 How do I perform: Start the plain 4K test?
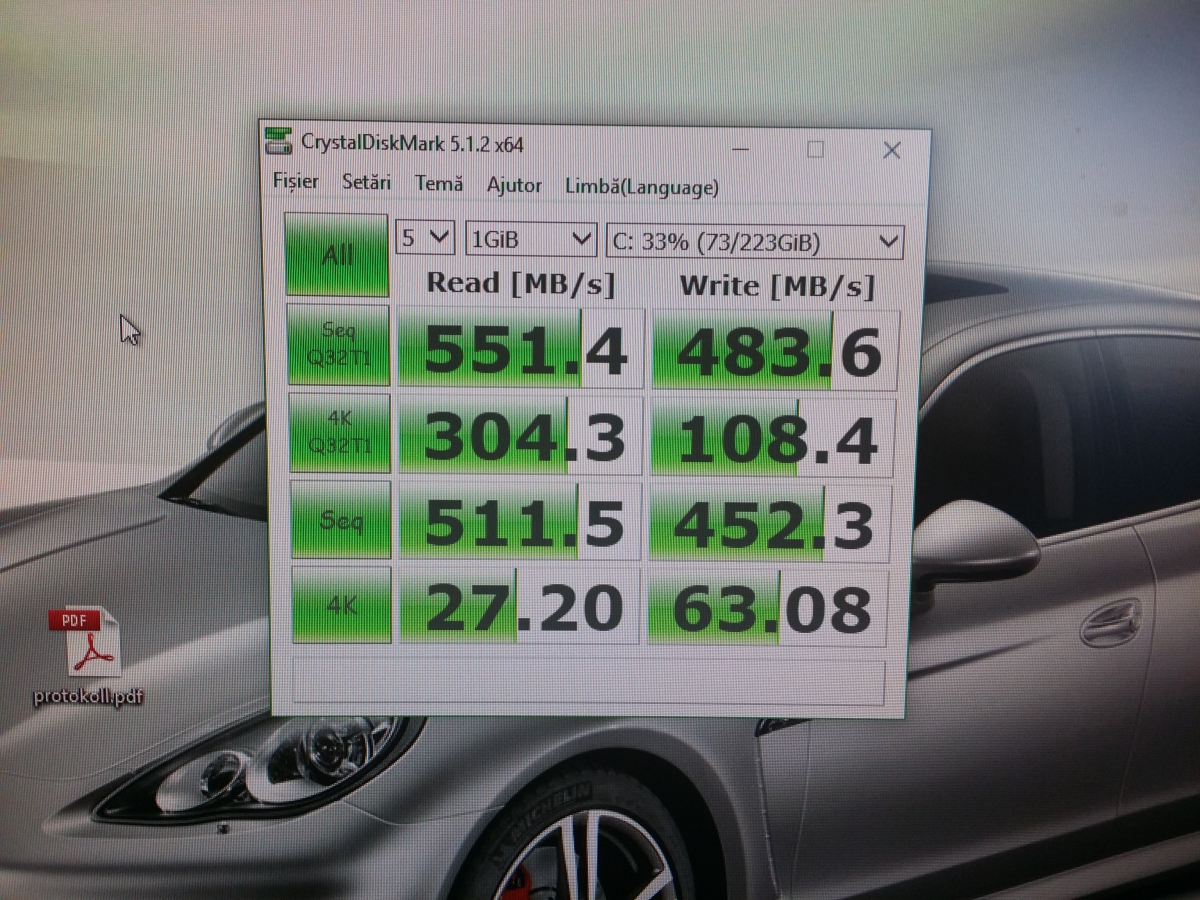pos(340,604)
